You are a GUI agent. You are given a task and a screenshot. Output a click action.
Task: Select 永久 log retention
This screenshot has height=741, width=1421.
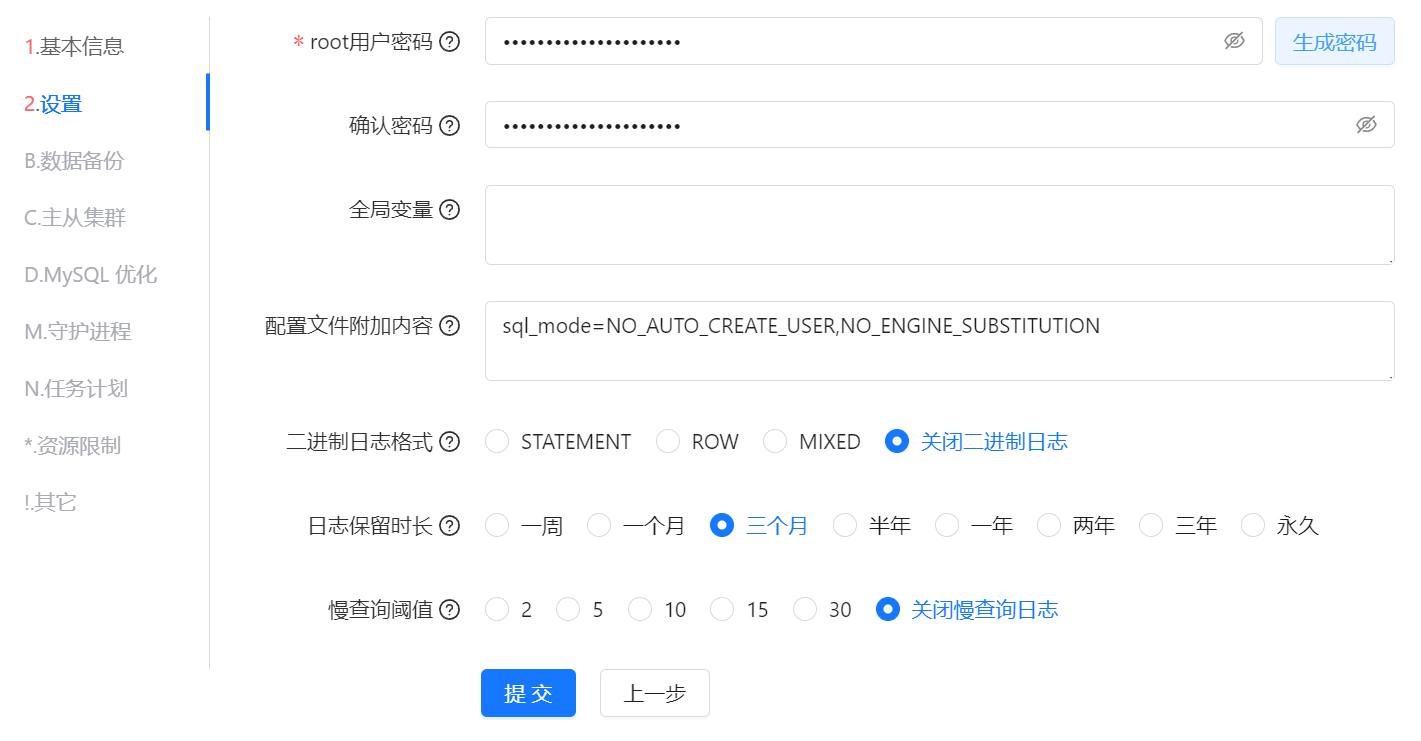1253,525
